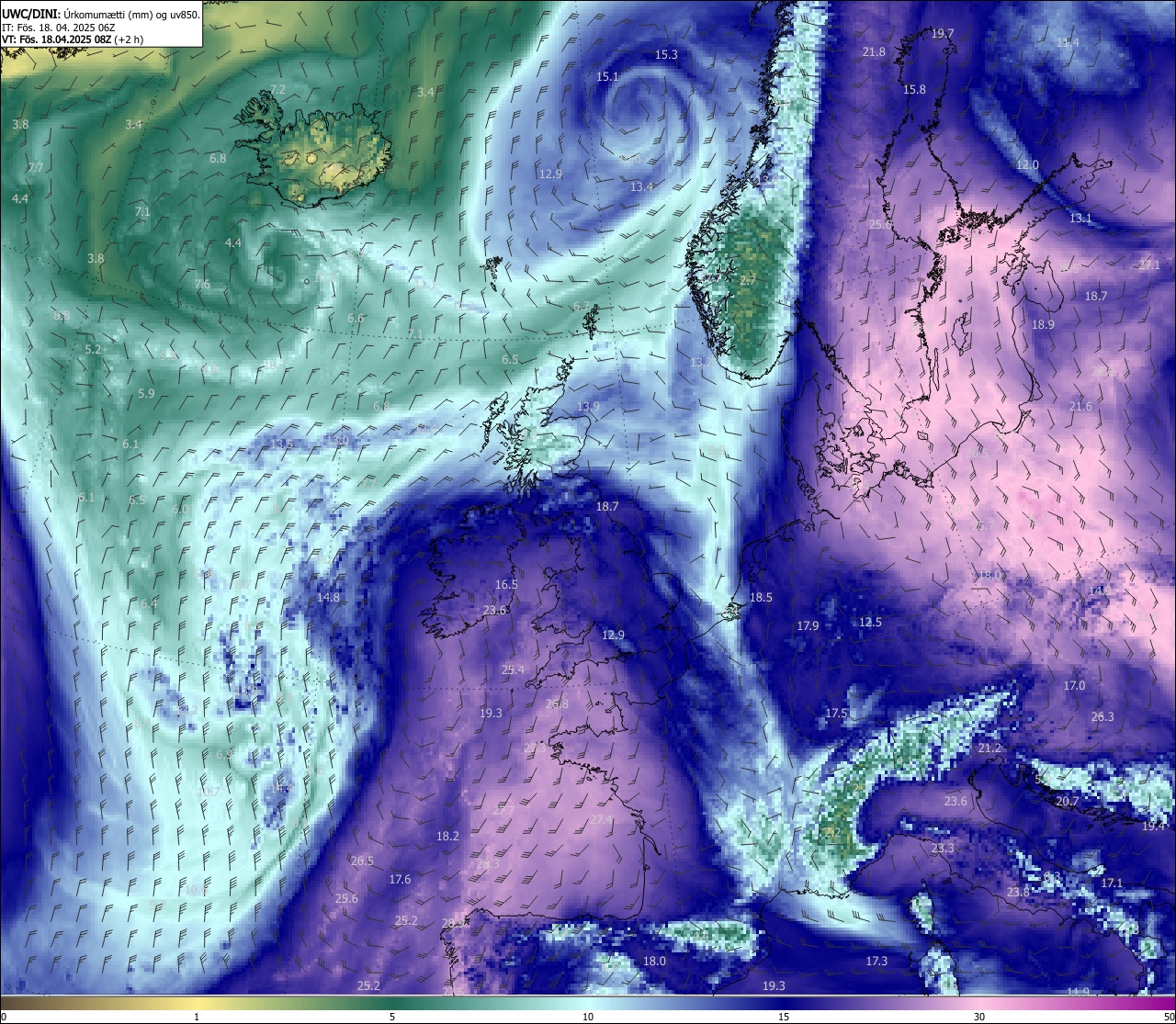Click the 17.5 value near the Alps
Viewport: 1176px width, 1024px height.
click(836, 713)
